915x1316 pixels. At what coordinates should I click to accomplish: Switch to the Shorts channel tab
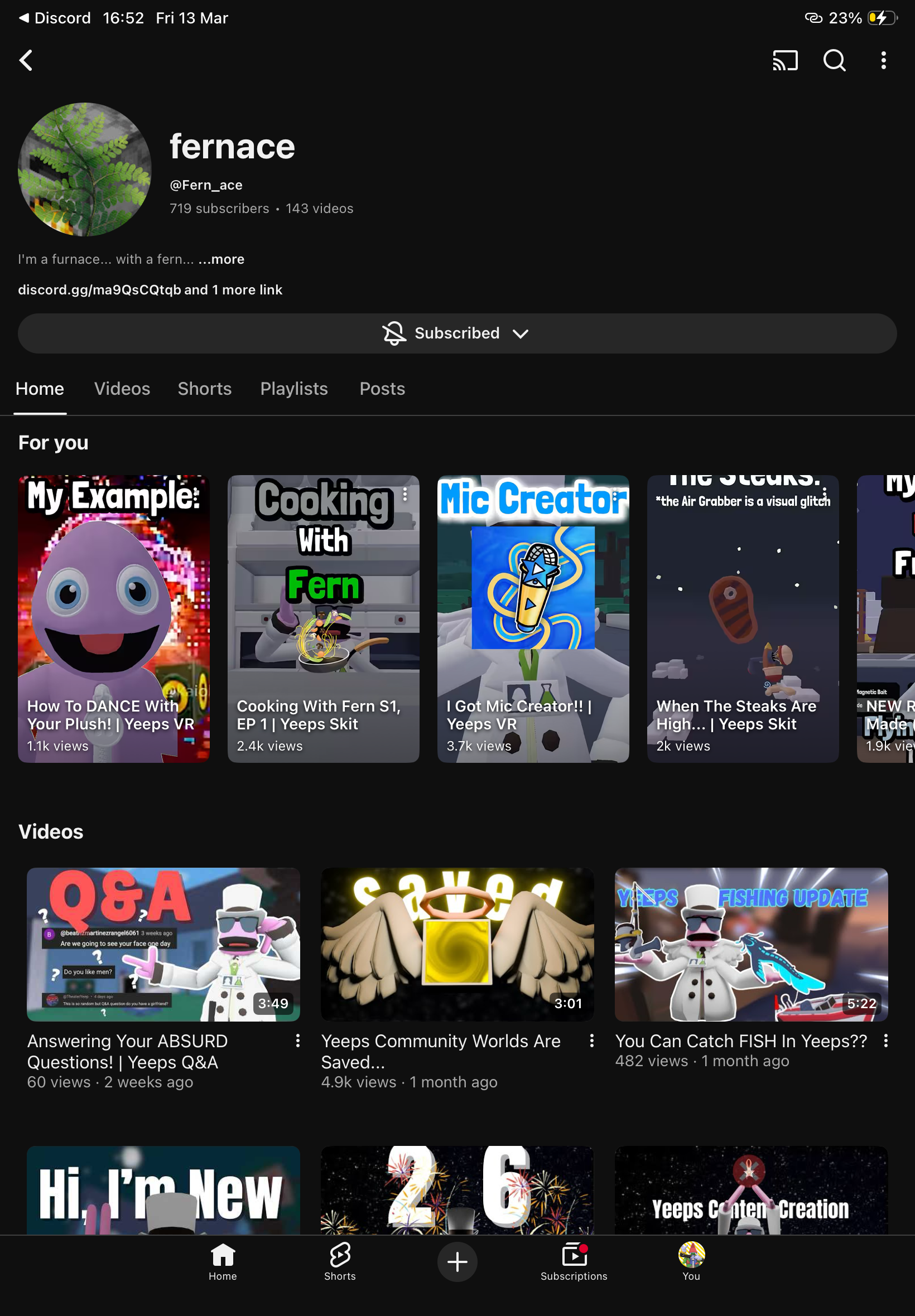click(205, 389)
